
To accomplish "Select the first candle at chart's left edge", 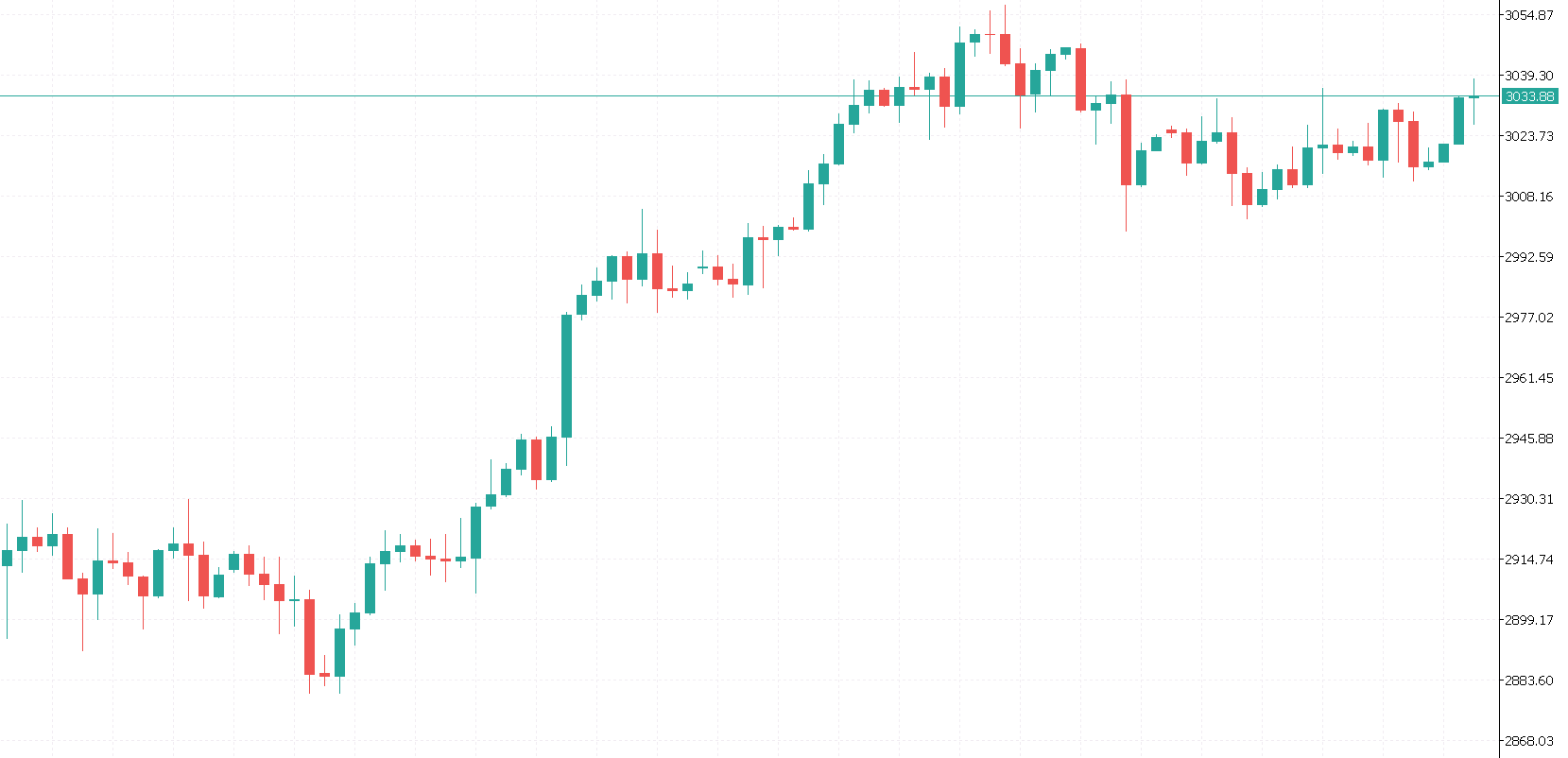I will click(x=8, y=558).
